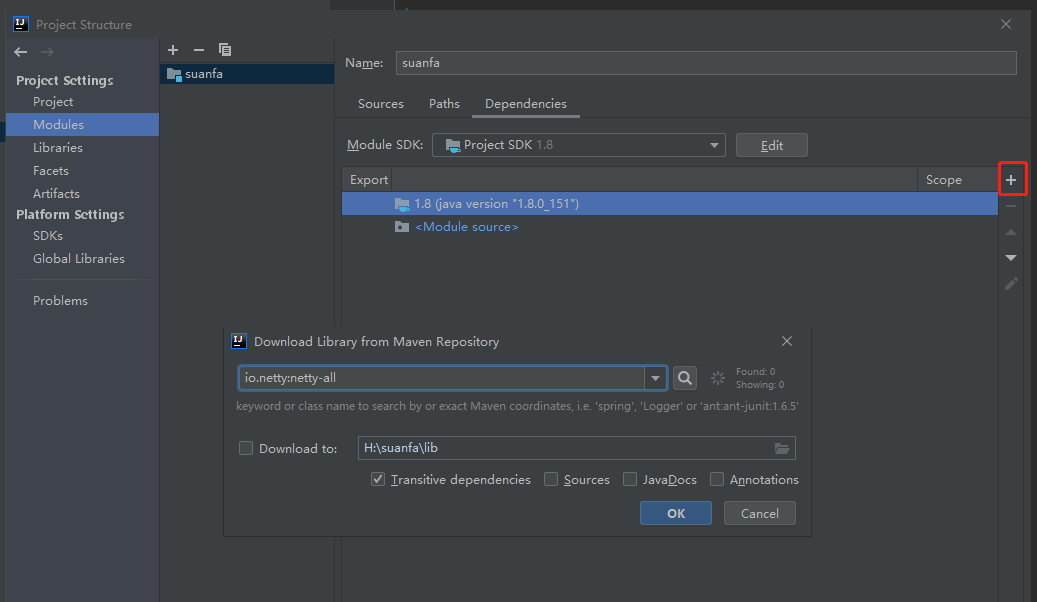The height and width of the screenshot is (602, 1037).
Task: Click the Maven coordinates search field
Action: click(442, 378)
